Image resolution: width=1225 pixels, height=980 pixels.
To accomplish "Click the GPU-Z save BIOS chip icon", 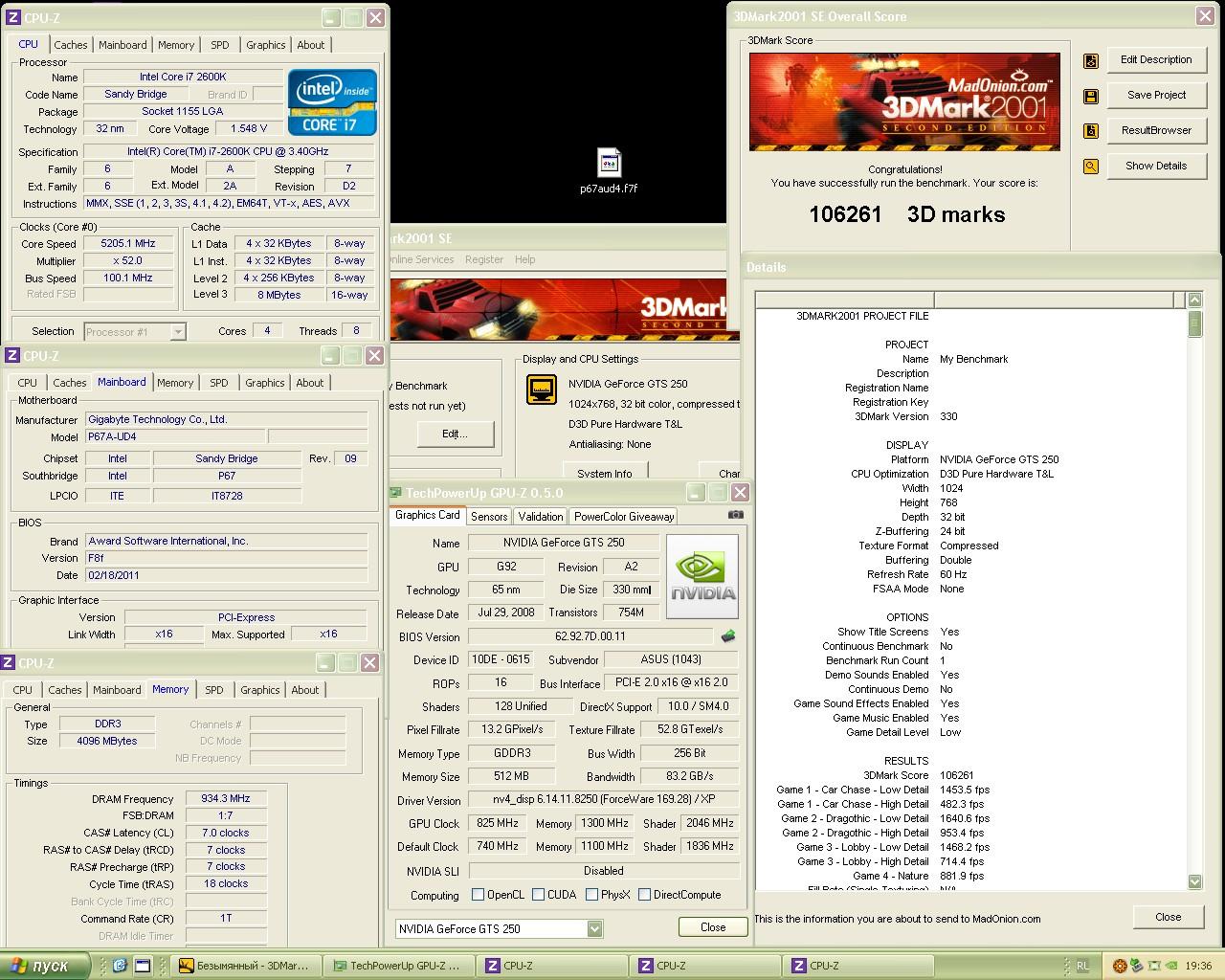I will point(728,635).
